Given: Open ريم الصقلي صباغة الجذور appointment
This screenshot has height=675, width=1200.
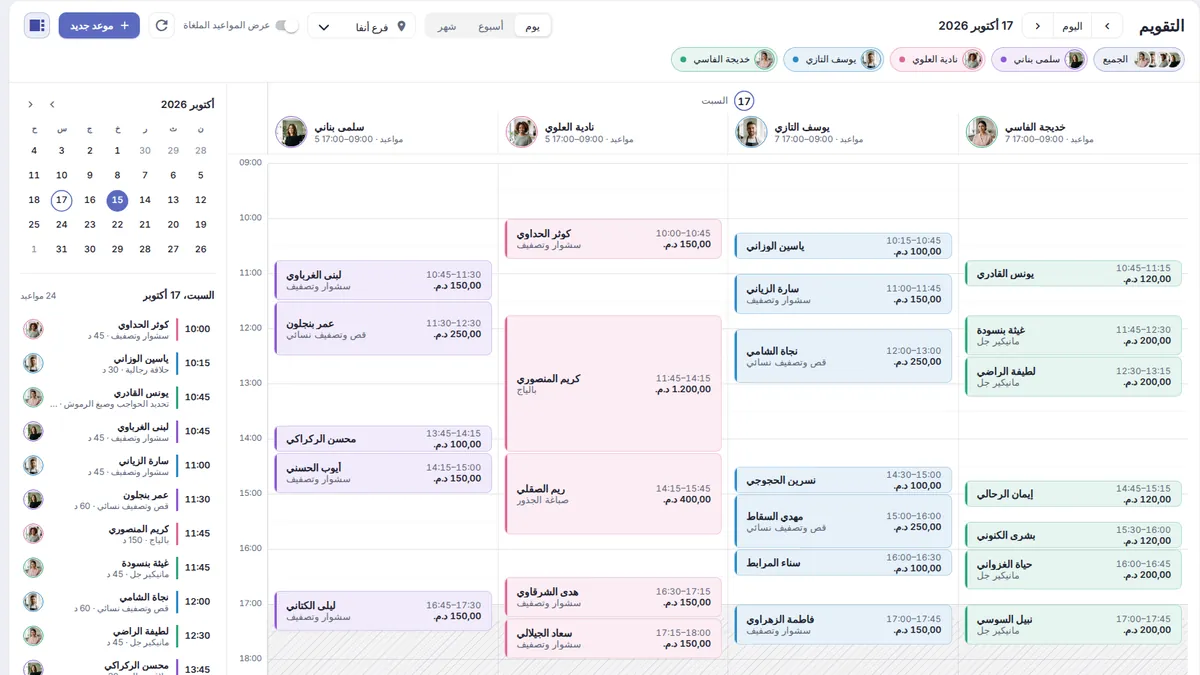Looking at the screenshot, I should [x=613, y=494].
